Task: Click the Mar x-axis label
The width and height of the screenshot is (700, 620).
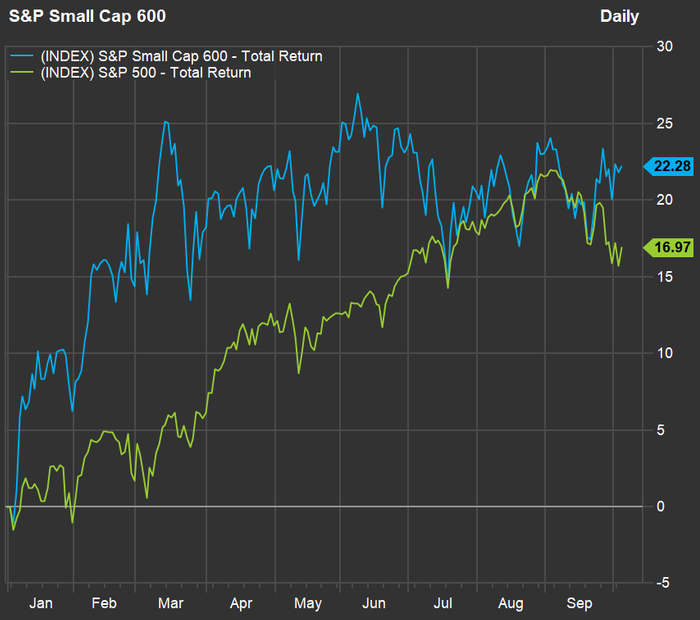Action: click(171, 603)
